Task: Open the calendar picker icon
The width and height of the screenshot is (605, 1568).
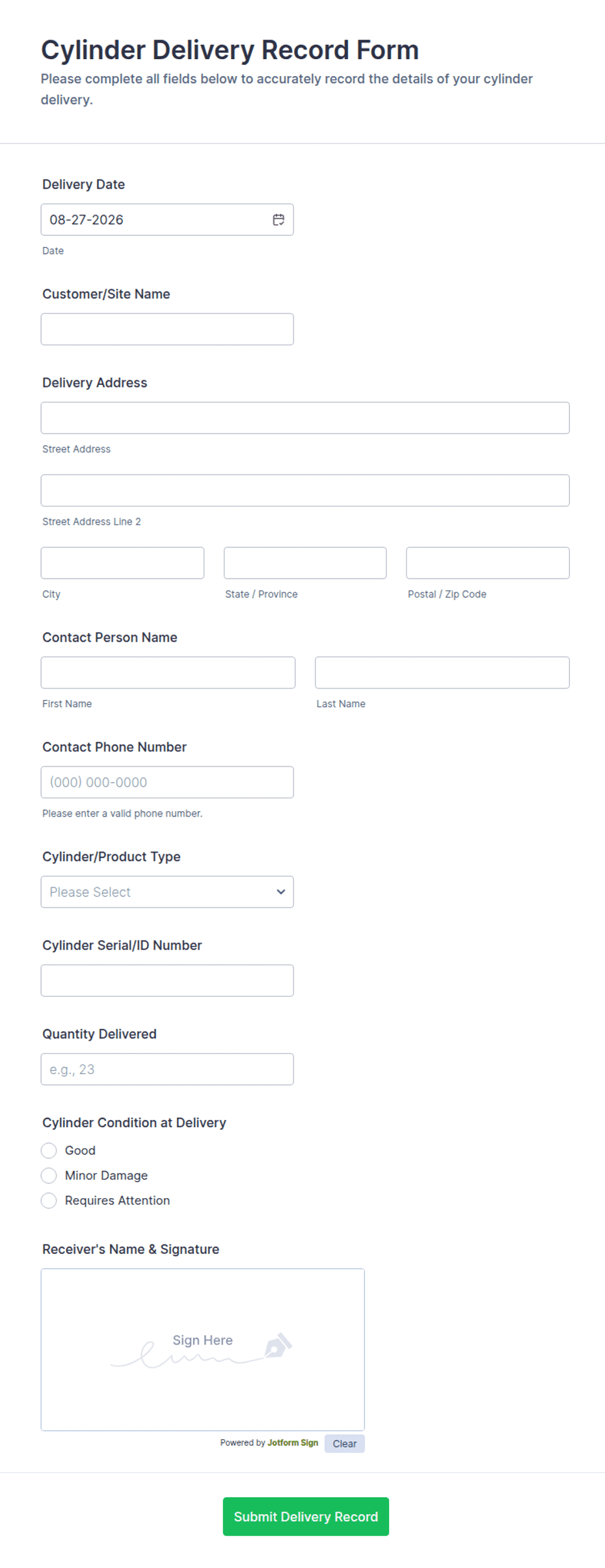Action: tap(278, 220)
